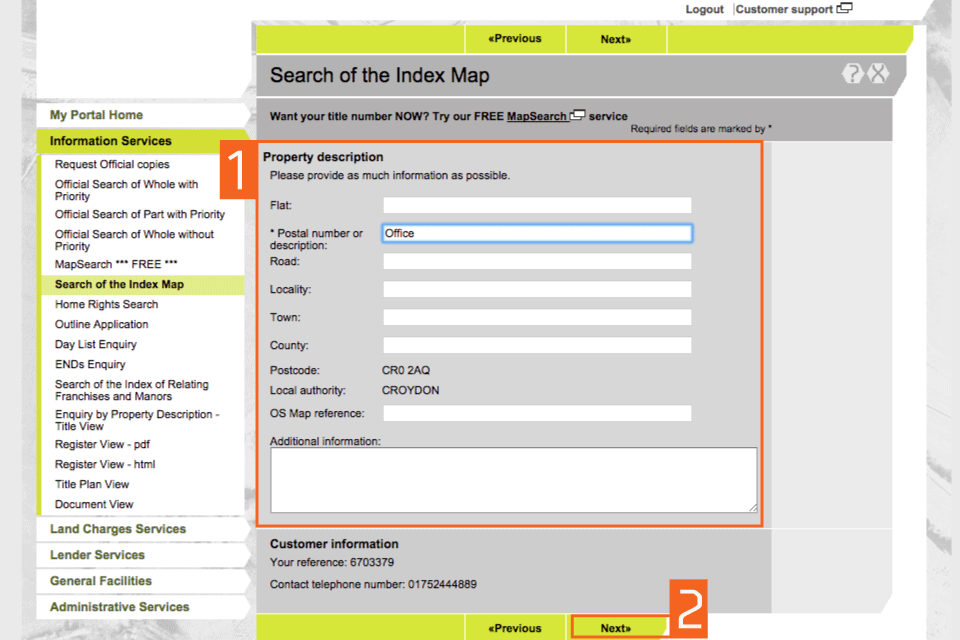Click the Logout link
This screenshot has height=640, width=960.
tap(704, 9)
